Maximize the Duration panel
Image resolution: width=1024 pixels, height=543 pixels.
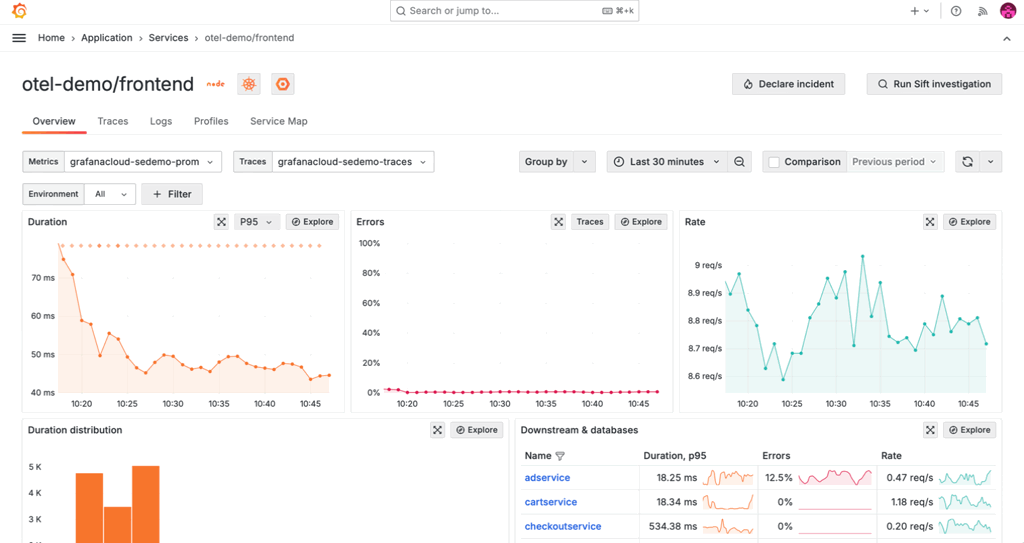pyautogui.click(x=221, y=222)
